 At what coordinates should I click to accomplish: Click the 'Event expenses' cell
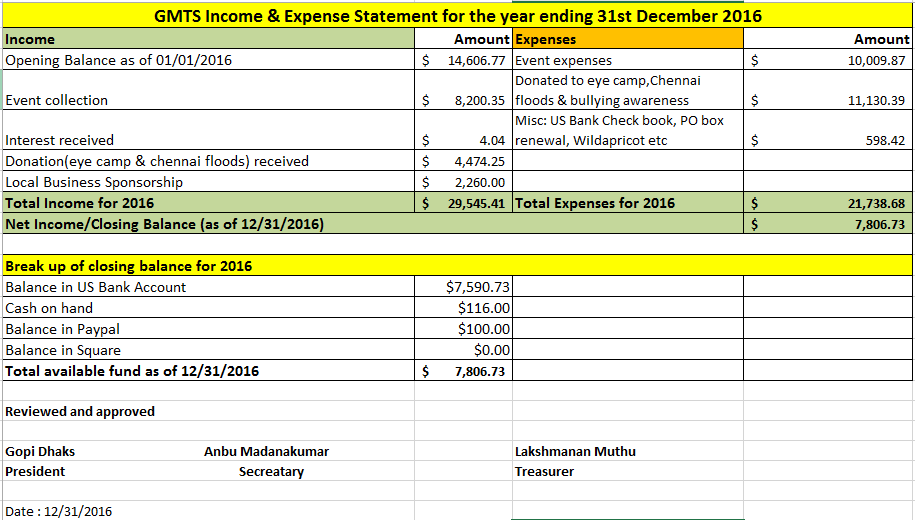pyautogui.click(x=628, y=60)
